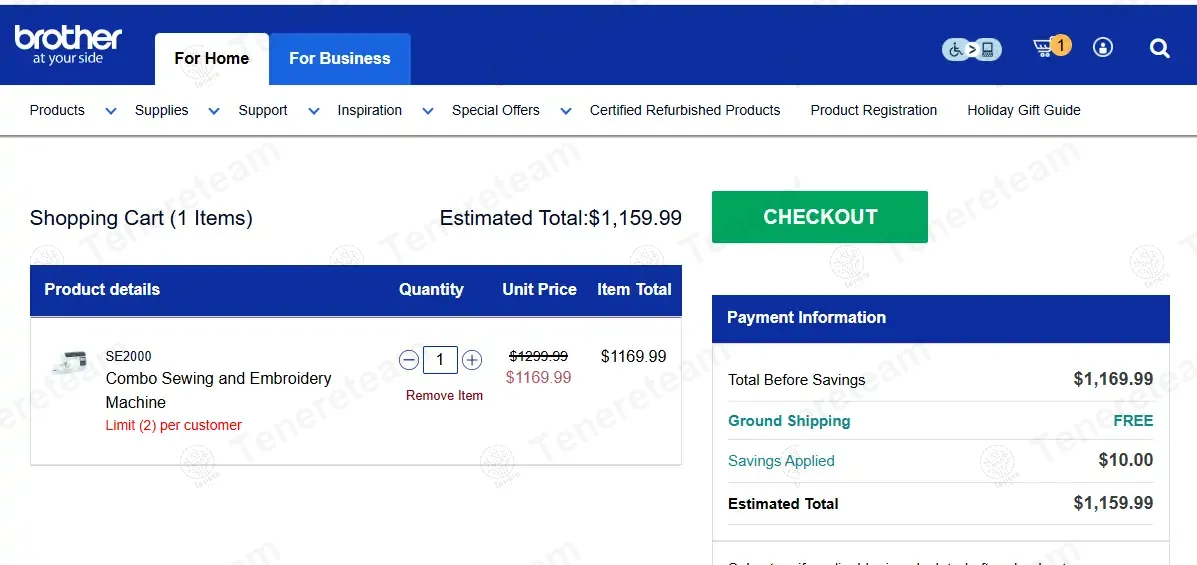Viewport: 1197px width, 565px height.
Task: Expand the Supplies dropdown arrow
Action: pos(213,111)
